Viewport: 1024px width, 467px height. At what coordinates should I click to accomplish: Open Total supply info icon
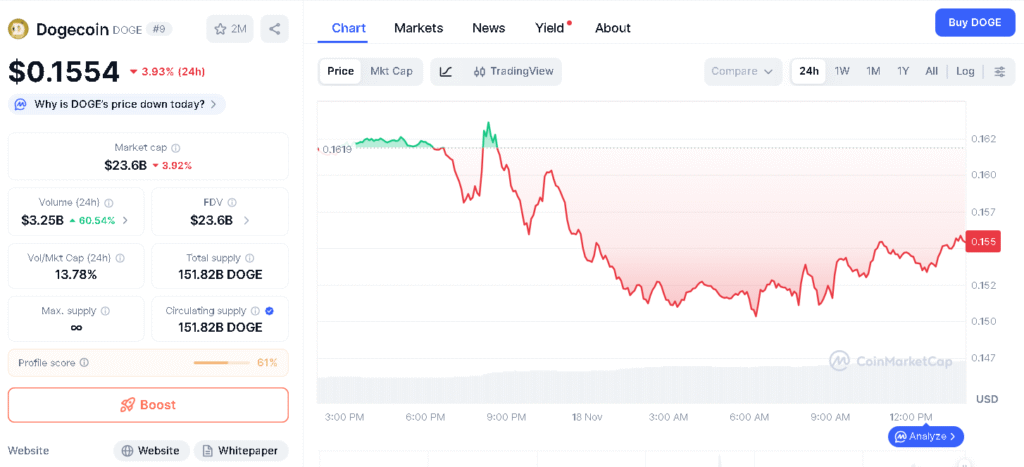coord(249,258)
